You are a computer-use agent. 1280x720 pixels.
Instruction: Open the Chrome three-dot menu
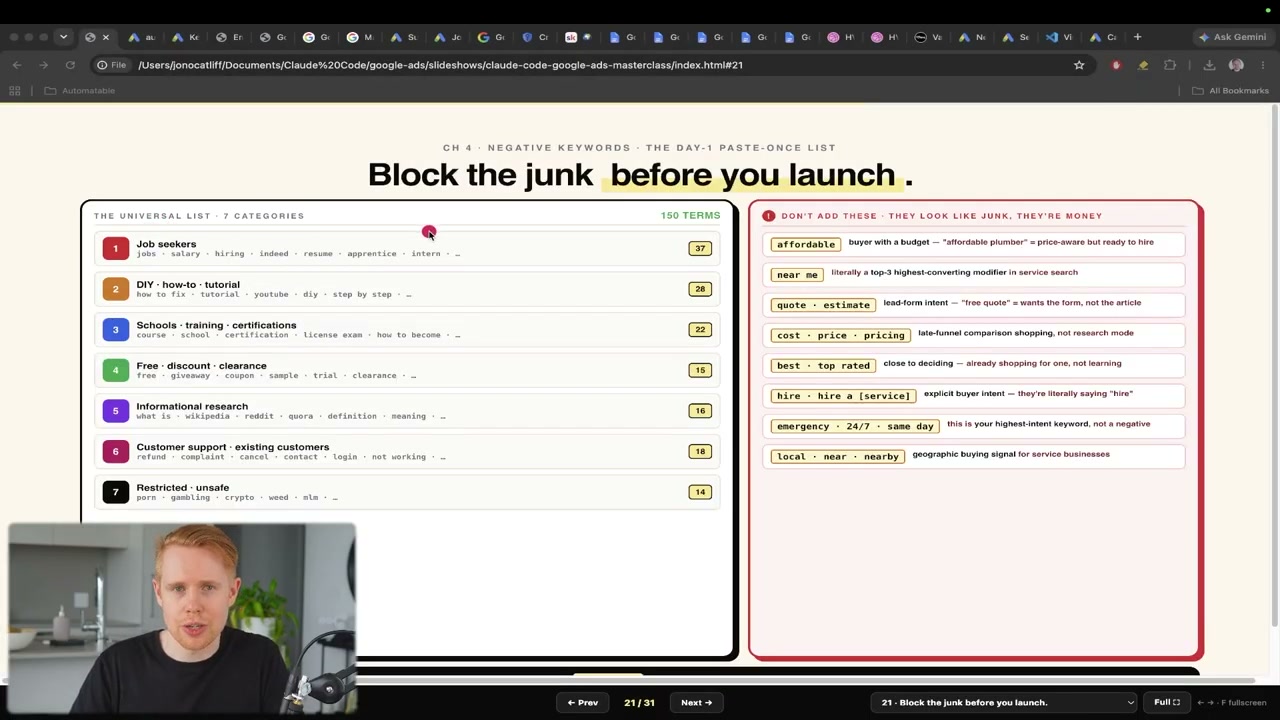pos(1264,65)
